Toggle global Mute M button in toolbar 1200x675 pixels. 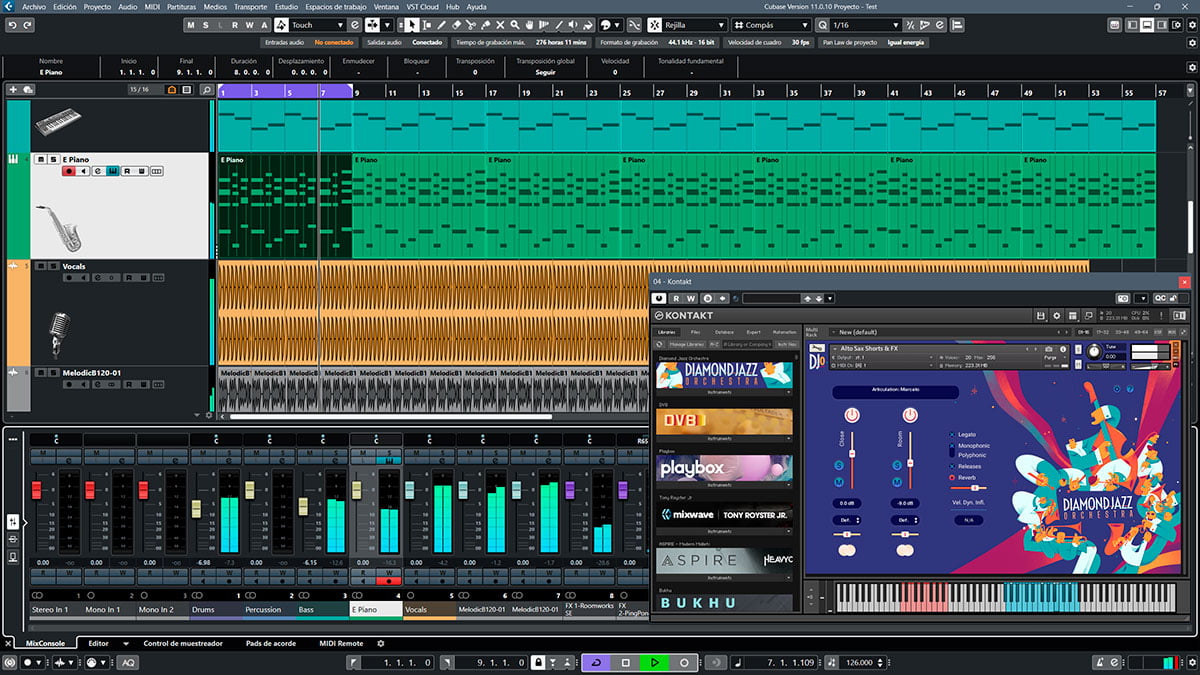pos(190,25)
